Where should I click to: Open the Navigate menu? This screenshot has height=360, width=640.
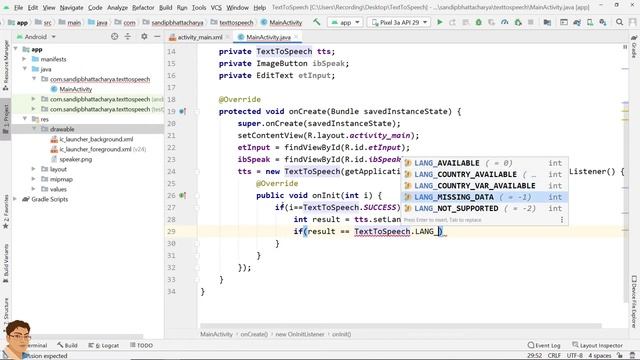point(71,7)
